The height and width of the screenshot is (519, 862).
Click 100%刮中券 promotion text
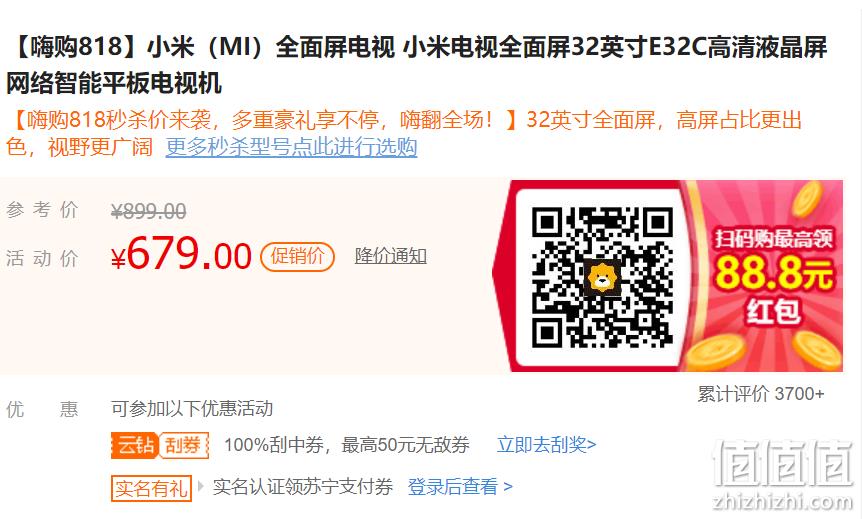tap(347, 444)
